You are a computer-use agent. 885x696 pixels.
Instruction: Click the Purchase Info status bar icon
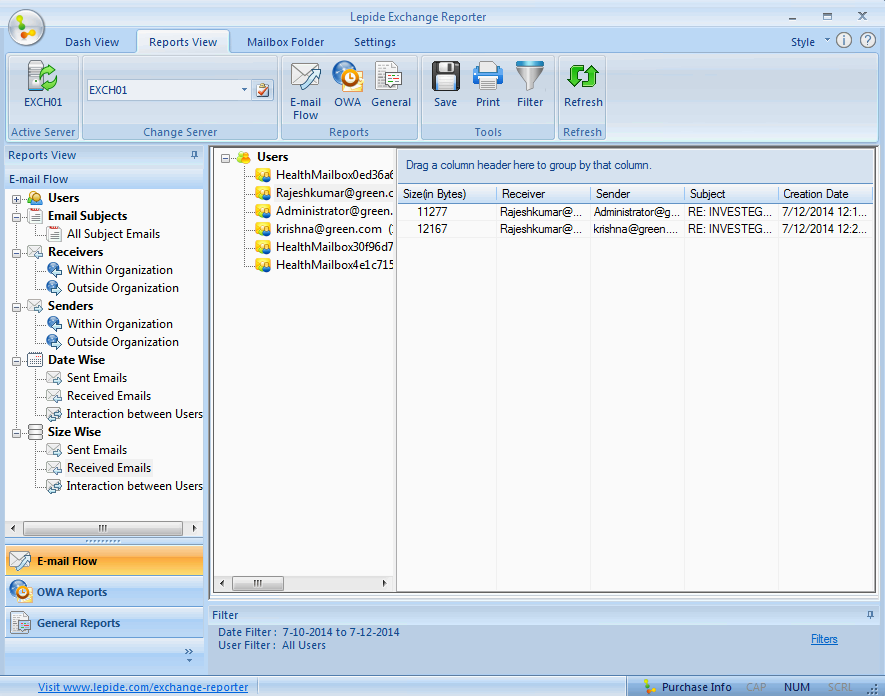pos(649,687)
